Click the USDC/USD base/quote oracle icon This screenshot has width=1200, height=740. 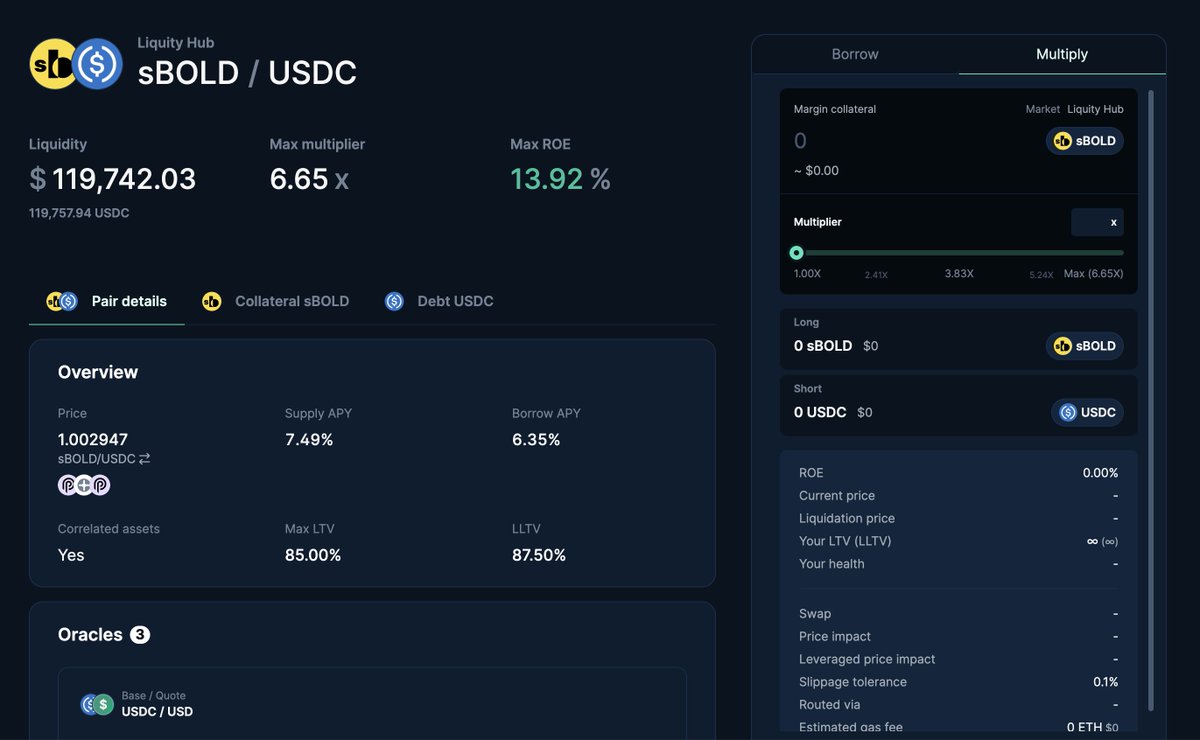tap(97, 704)
